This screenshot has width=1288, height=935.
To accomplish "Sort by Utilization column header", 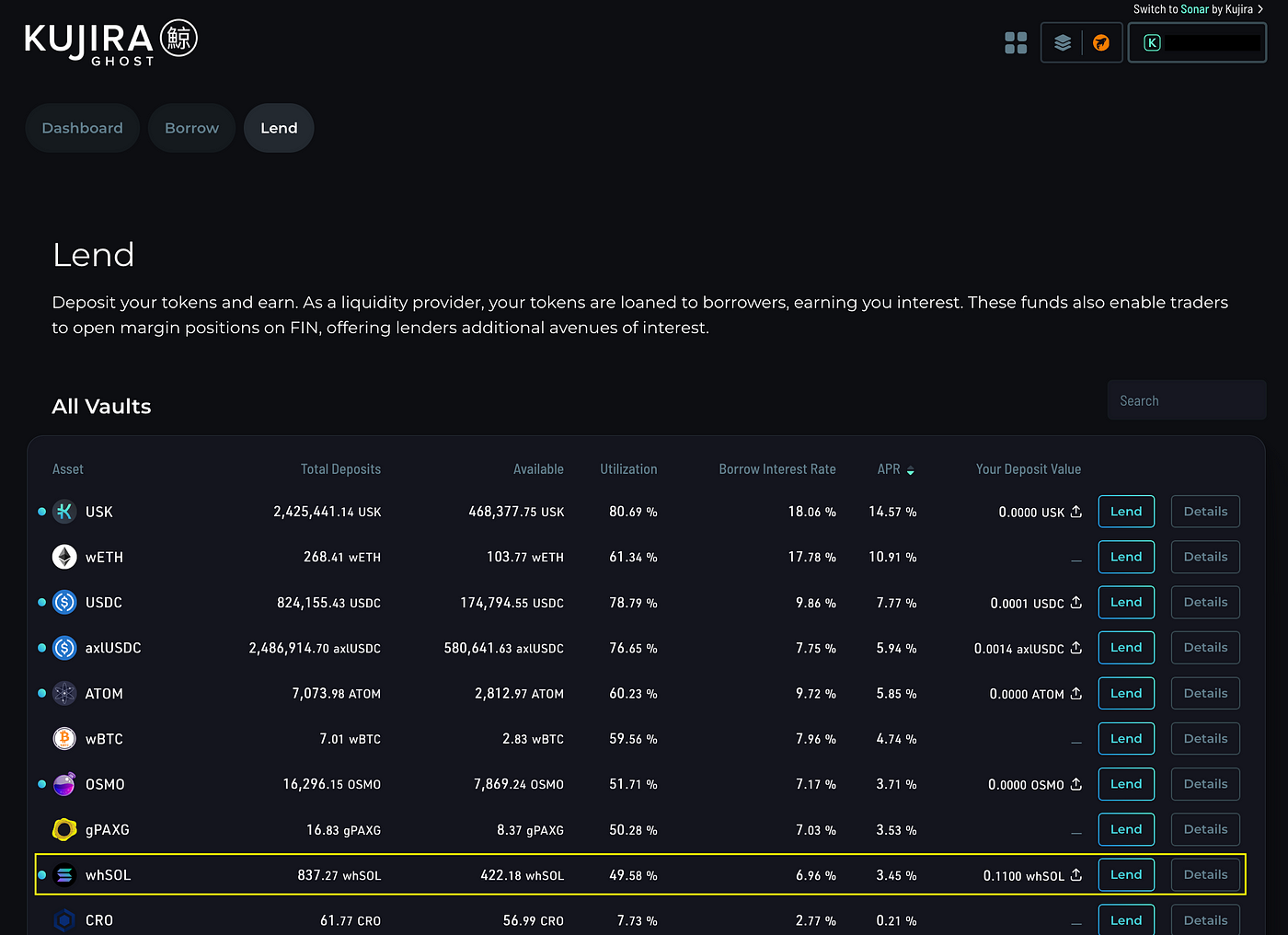I will click(628, 469).
